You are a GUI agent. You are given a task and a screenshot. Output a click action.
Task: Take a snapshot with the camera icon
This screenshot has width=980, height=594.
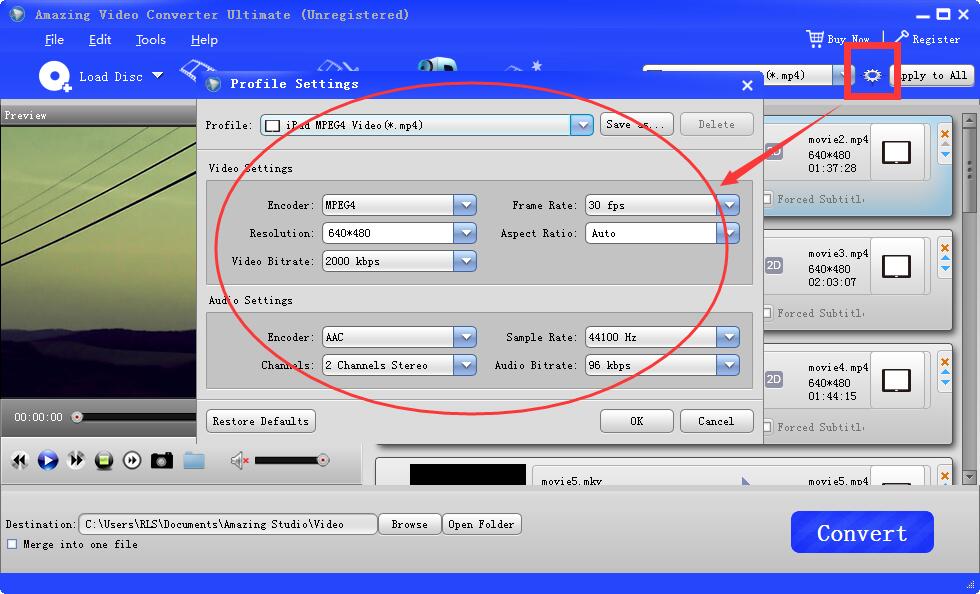pyautogui.click(x=162, y=461)
